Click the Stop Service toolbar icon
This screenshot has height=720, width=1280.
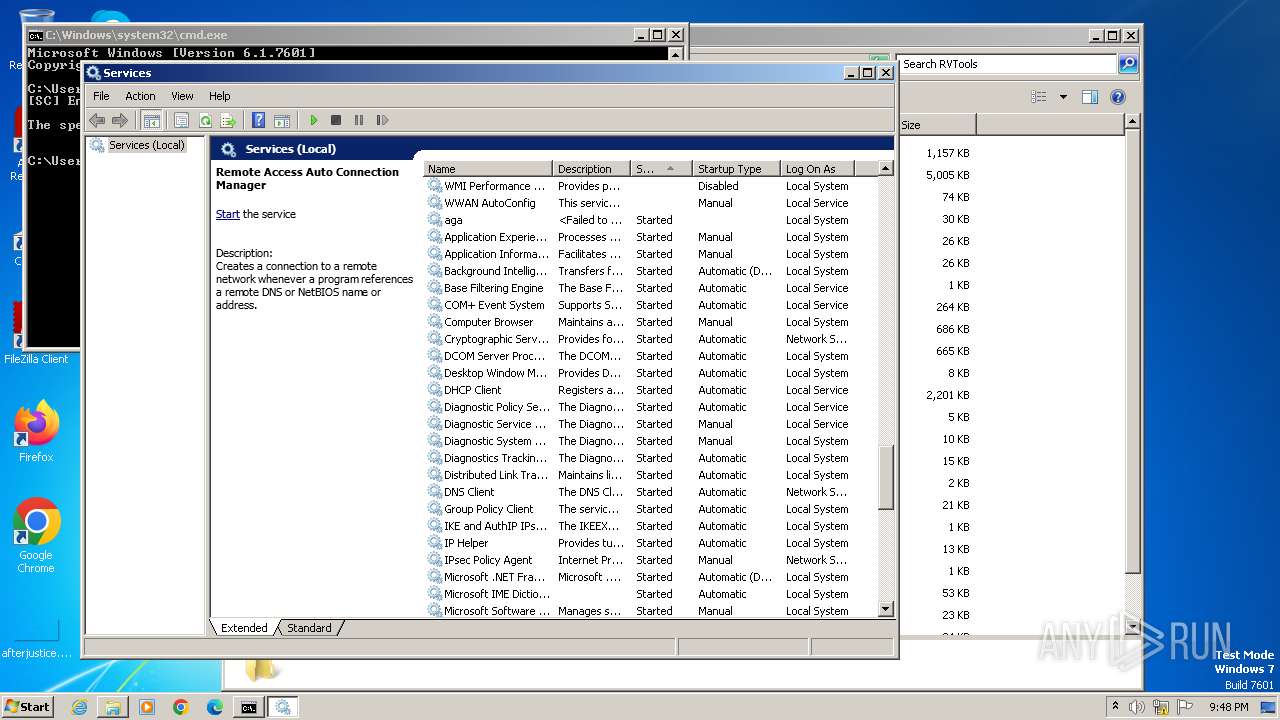[x=336, y=120]
